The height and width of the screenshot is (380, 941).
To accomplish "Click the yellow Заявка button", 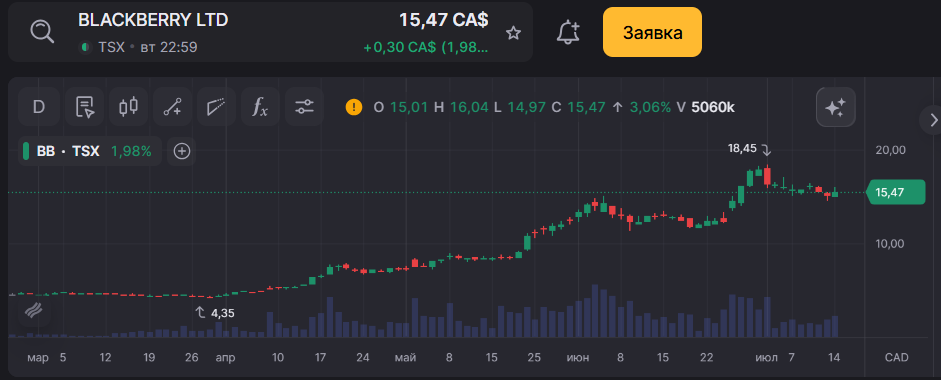I will (652, 32).
